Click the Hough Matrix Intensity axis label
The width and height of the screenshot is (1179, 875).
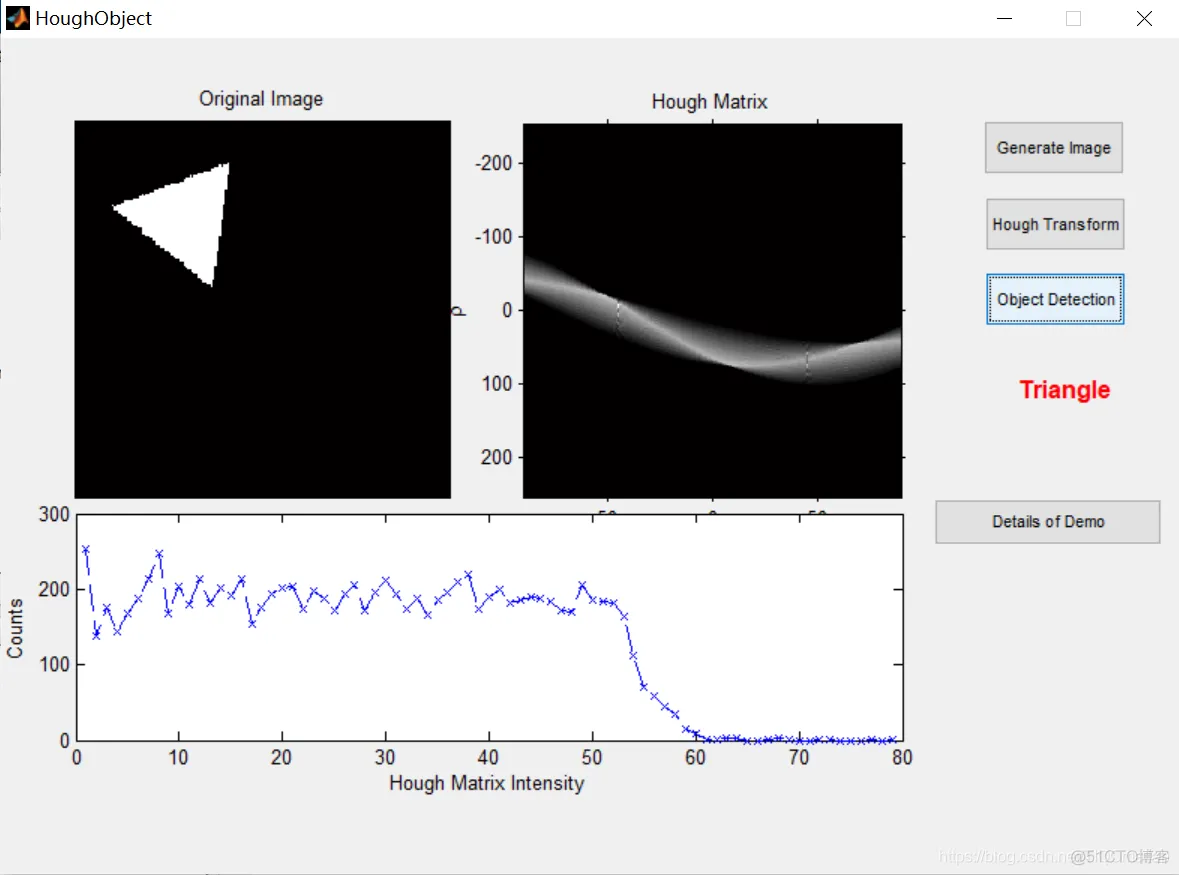pos(486,784)
